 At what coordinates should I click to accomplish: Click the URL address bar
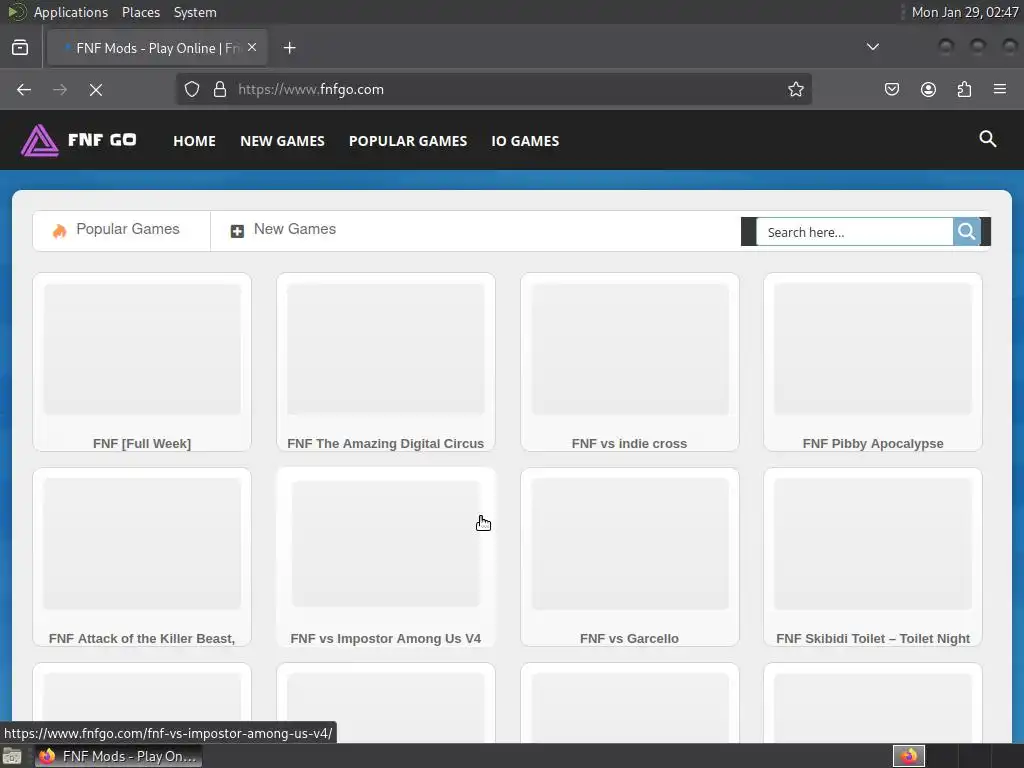click(493, 89)
